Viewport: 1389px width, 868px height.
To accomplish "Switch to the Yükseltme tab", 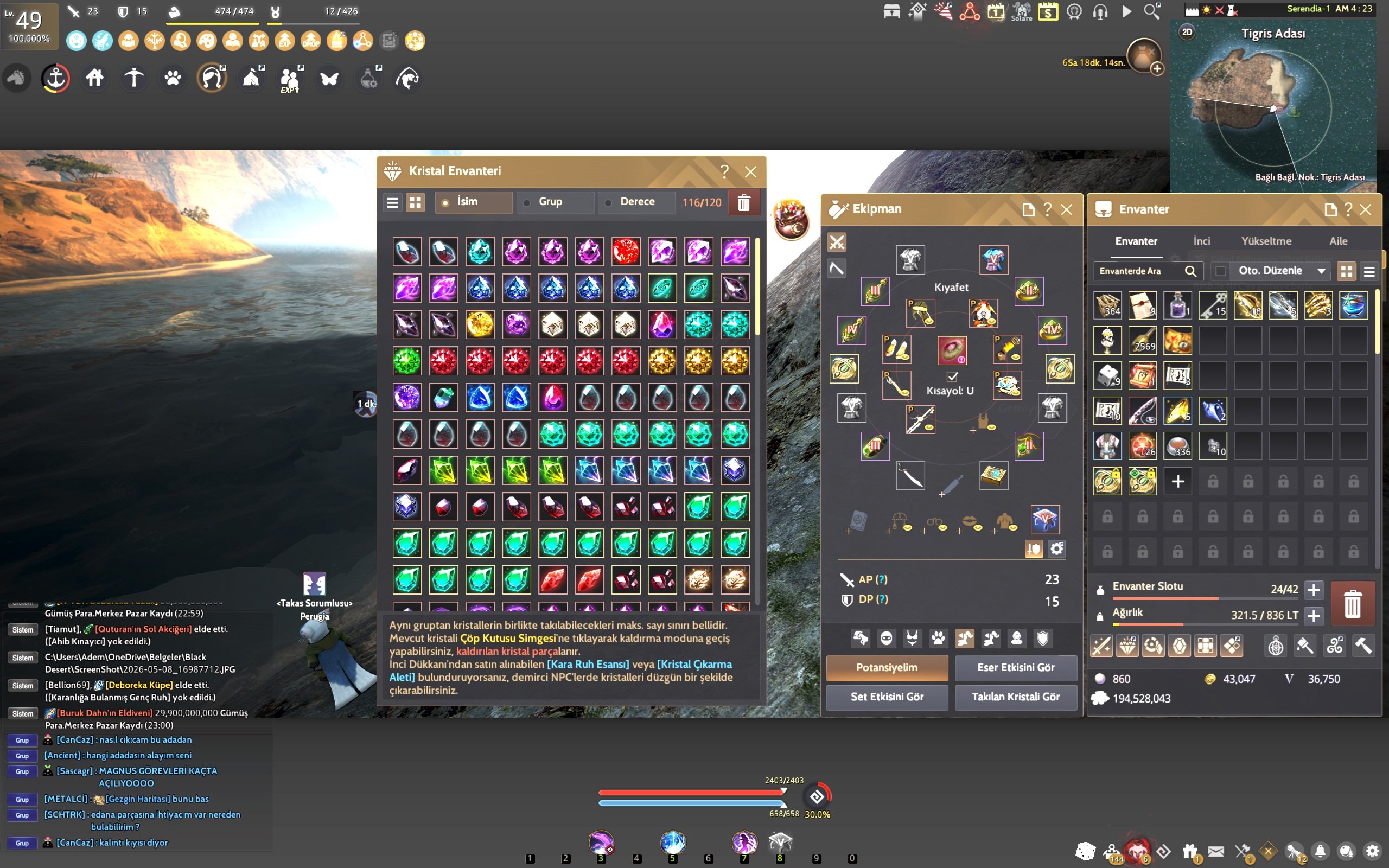I will tap(1266, 242).
